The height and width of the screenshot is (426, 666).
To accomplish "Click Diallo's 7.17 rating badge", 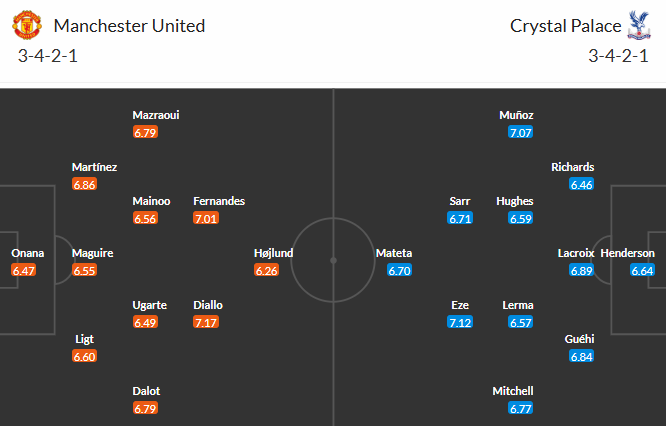I will point(206,322).
